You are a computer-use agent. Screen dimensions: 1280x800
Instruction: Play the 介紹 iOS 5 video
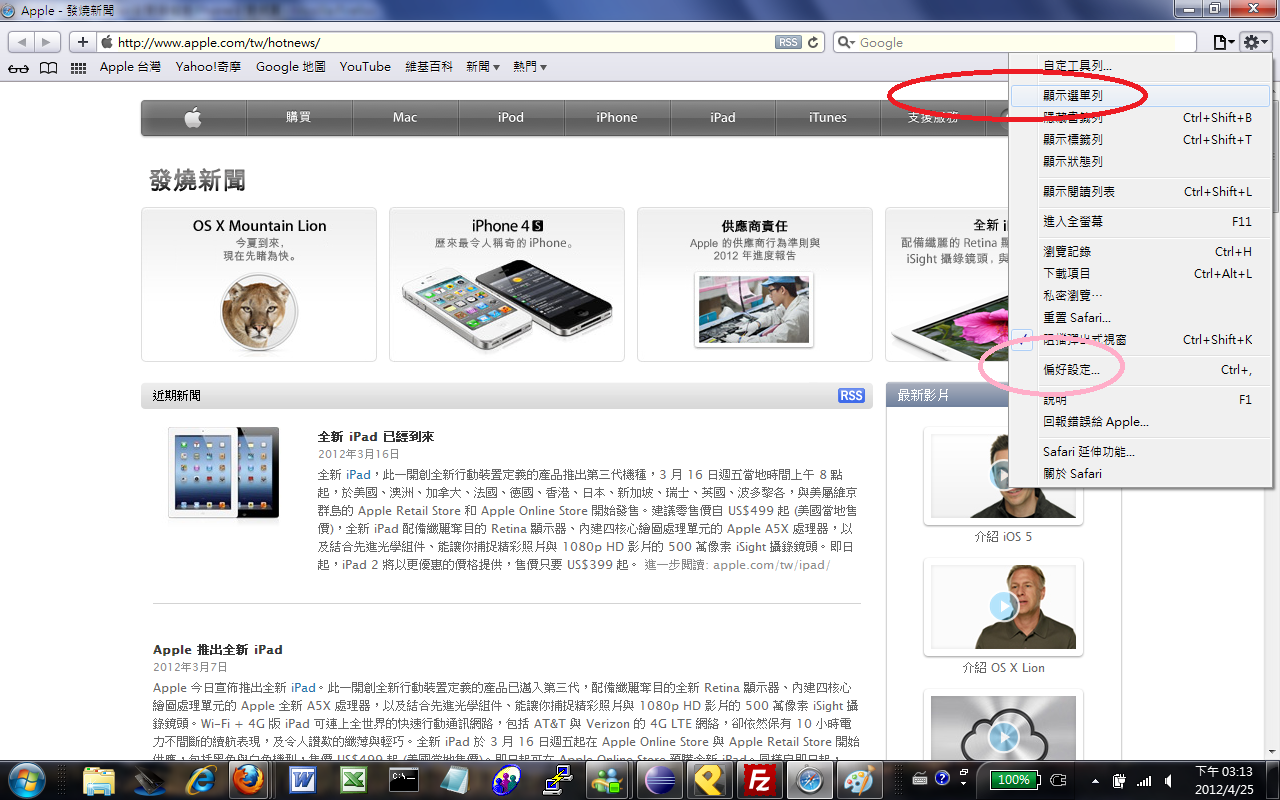1003,475
